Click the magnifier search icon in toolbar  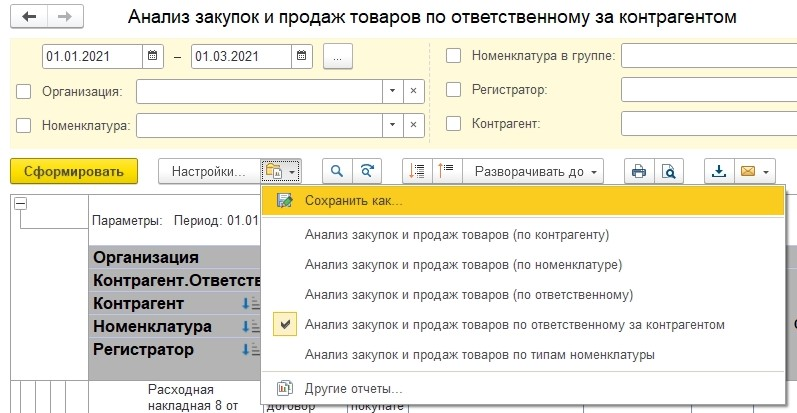pyautogui.click(x=337, y=171)
